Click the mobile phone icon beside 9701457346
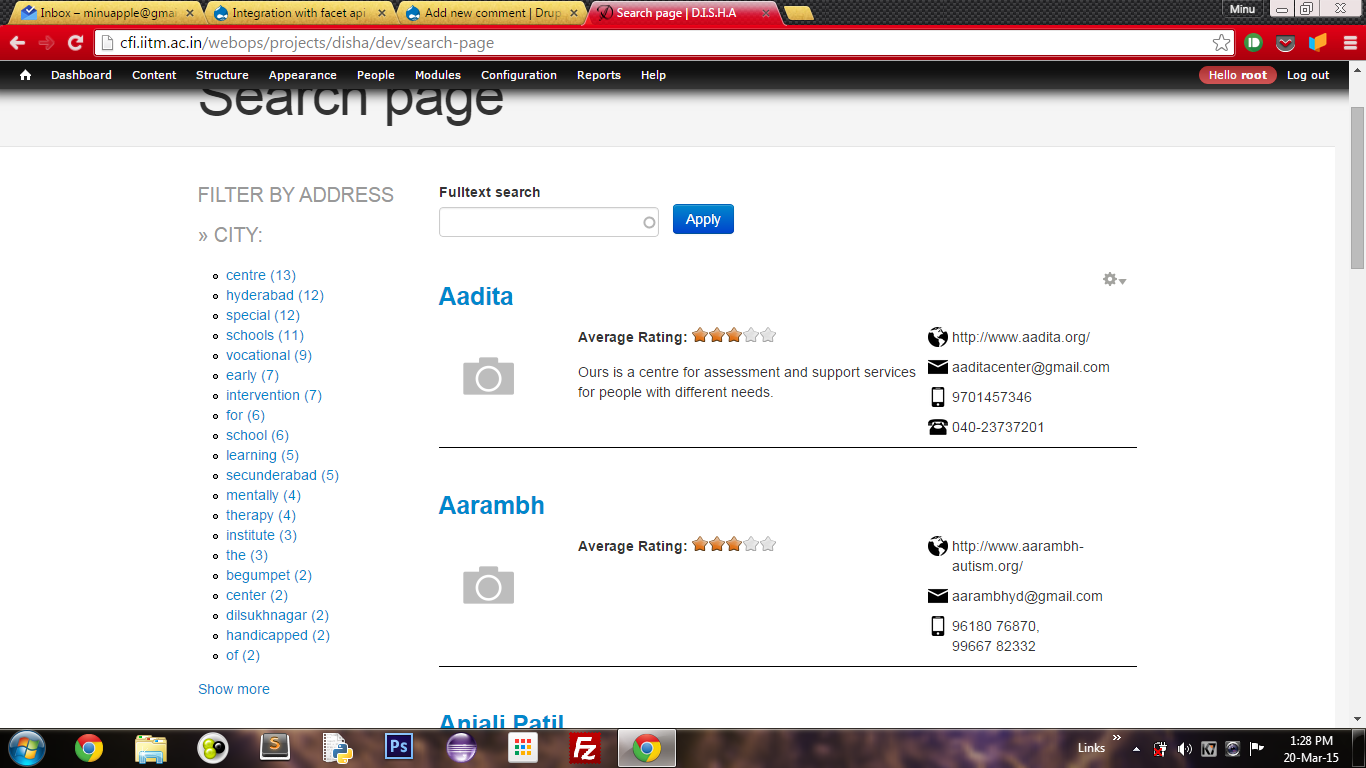1366x768 pixels. point(937,397)
